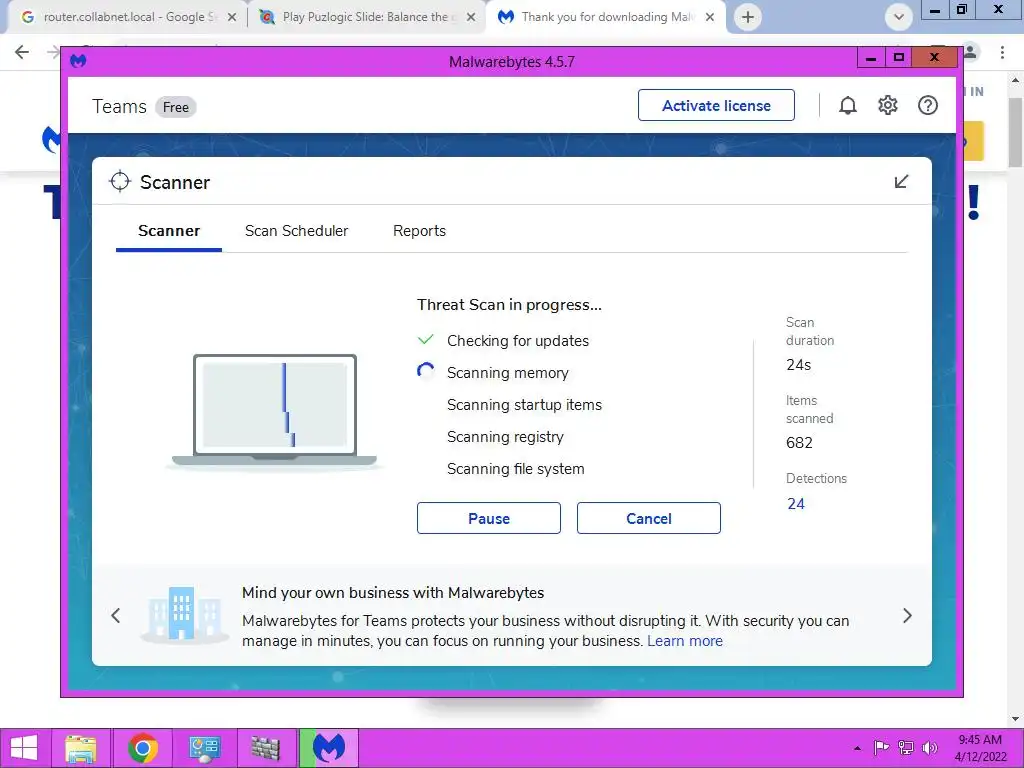Click the scan duration value 24s
Screen dimensions: 1024x768
pyautogui.click(x=799, y=364)
